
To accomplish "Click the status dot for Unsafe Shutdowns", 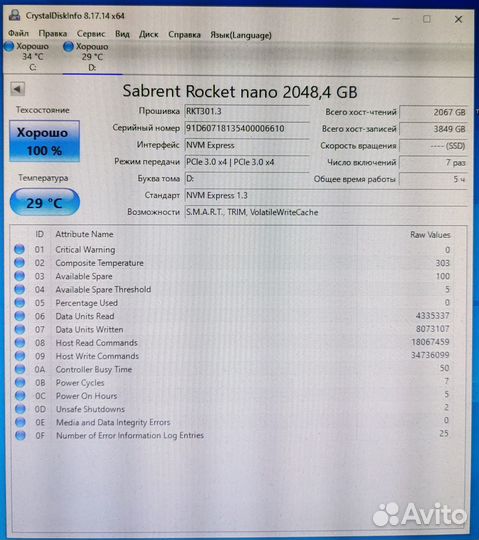I will [20, 409].
